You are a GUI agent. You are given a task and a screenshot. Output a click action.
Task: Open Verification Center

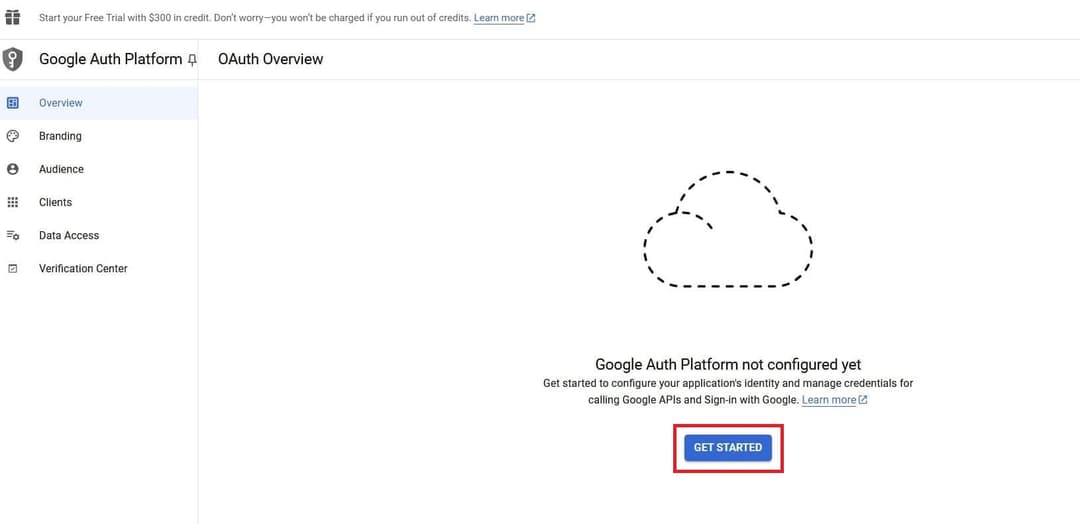(x=83, y=268)
